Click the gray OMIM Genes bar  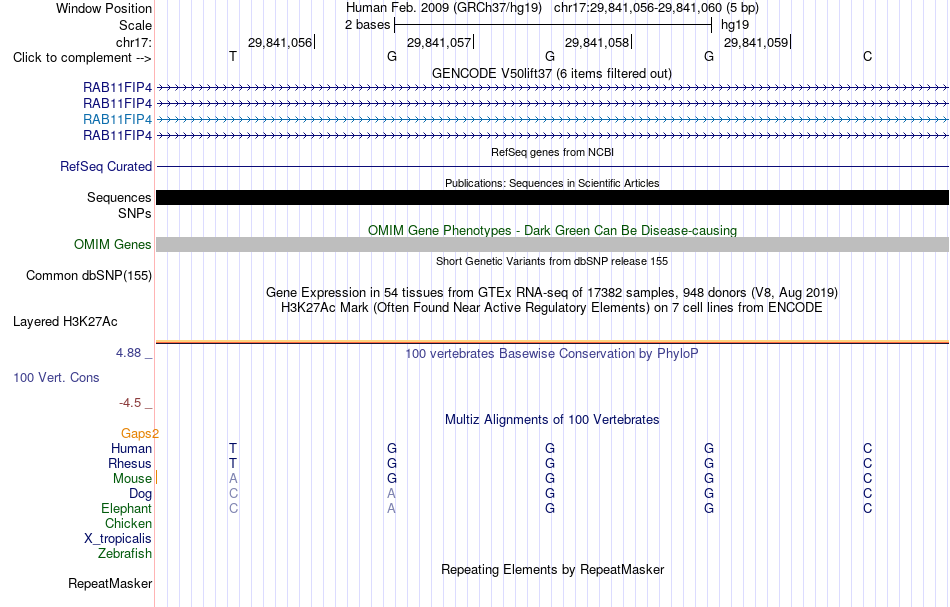tap(552, 244)
